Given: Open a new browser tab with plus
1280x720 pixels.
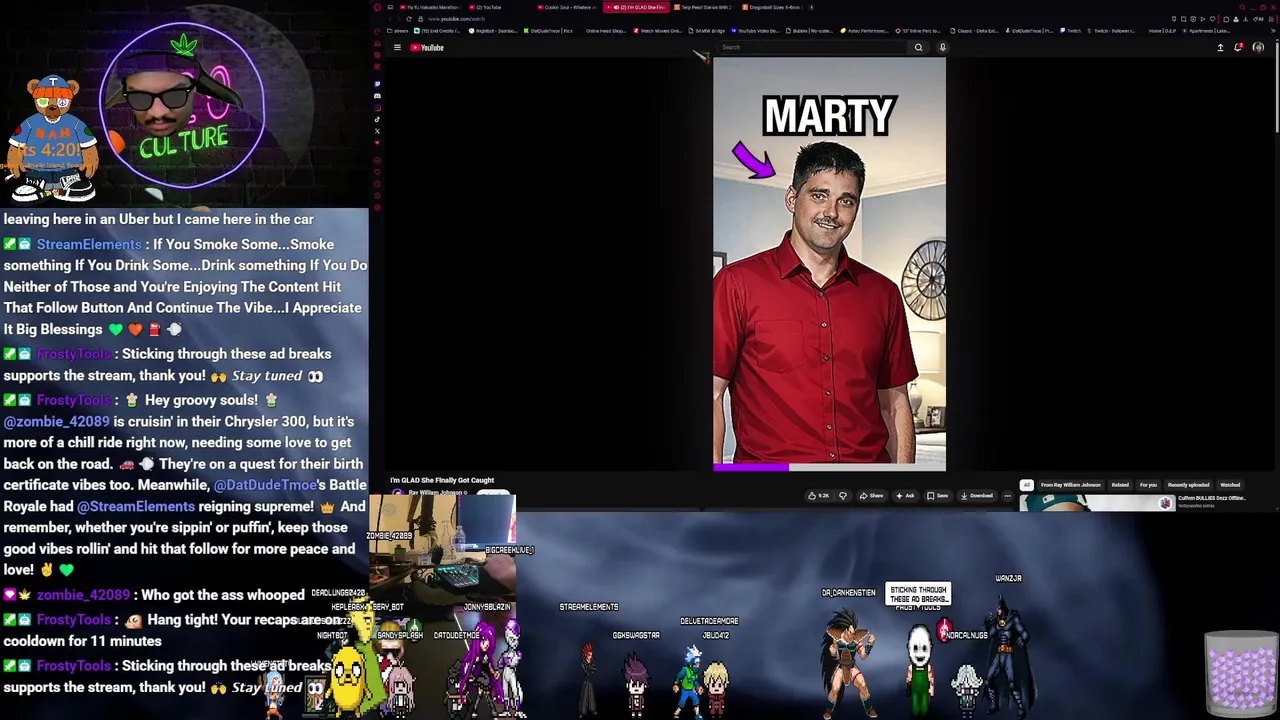Looking at the screenshot, I should (812, 7).
